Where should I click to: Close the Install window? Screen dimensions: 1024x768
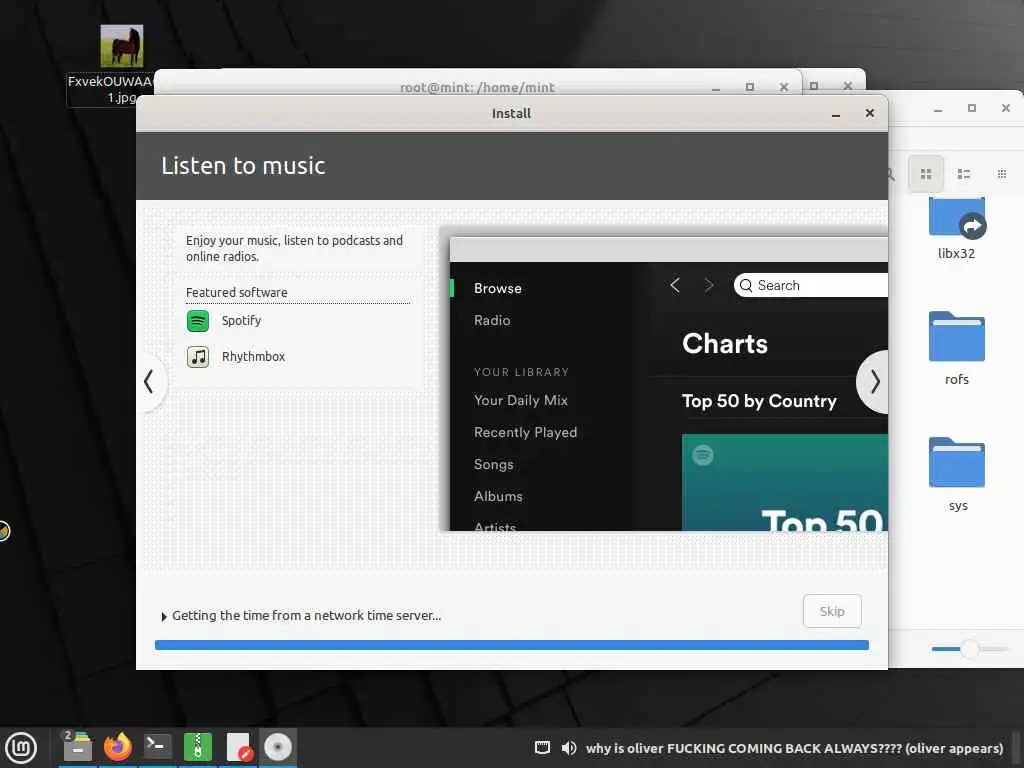click(x=869, y=113)
